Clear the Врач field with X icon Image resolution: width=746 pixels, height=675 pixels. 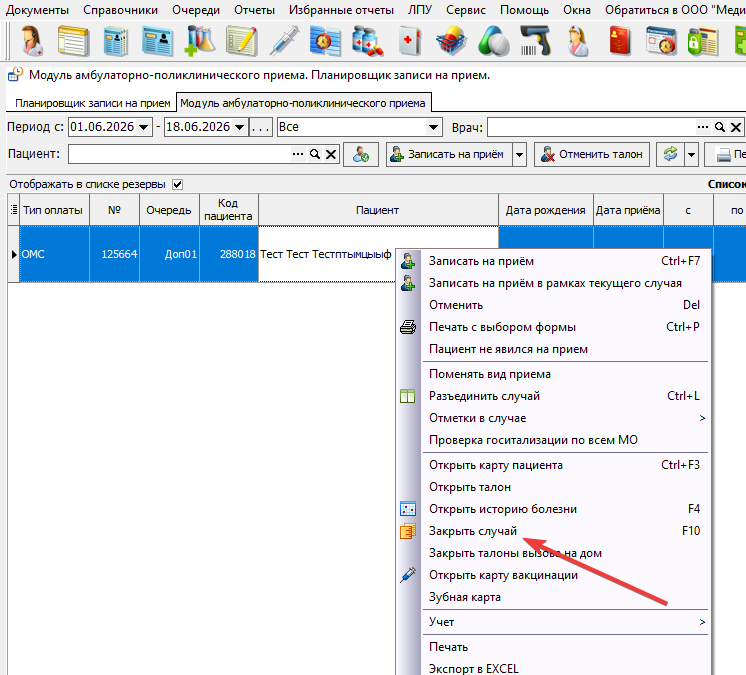[x=736, y=127]
